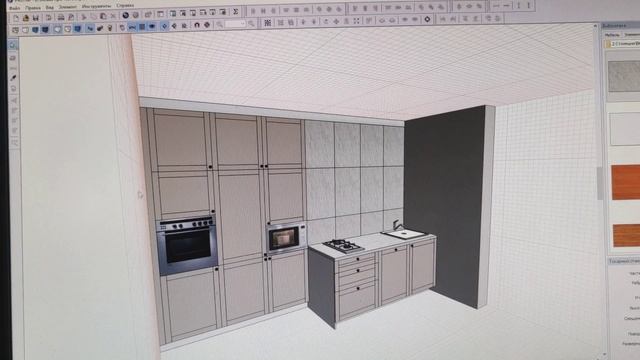Select the lower brown wood texture thumbnail
This screenshot has width=640, height=360.
click(627, 236)
